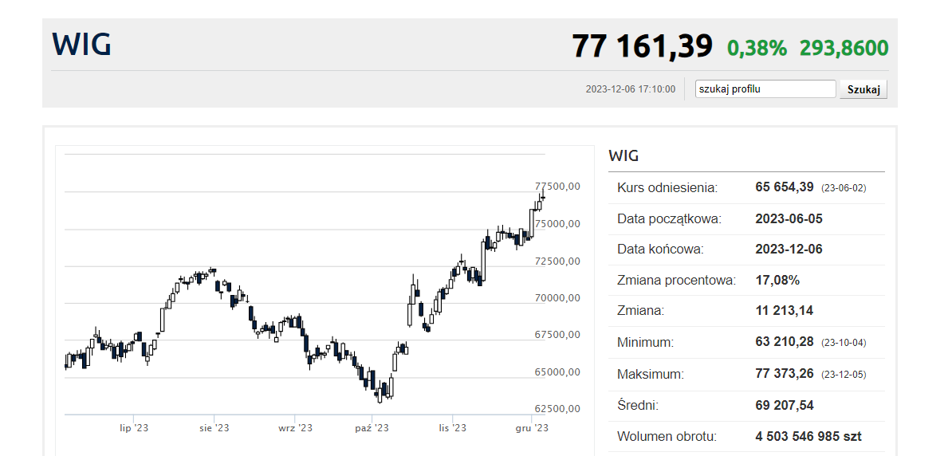Click the 'sie '23' date axis marker
The width and height of the screenshot is (948, 456).
pos(214,427)
